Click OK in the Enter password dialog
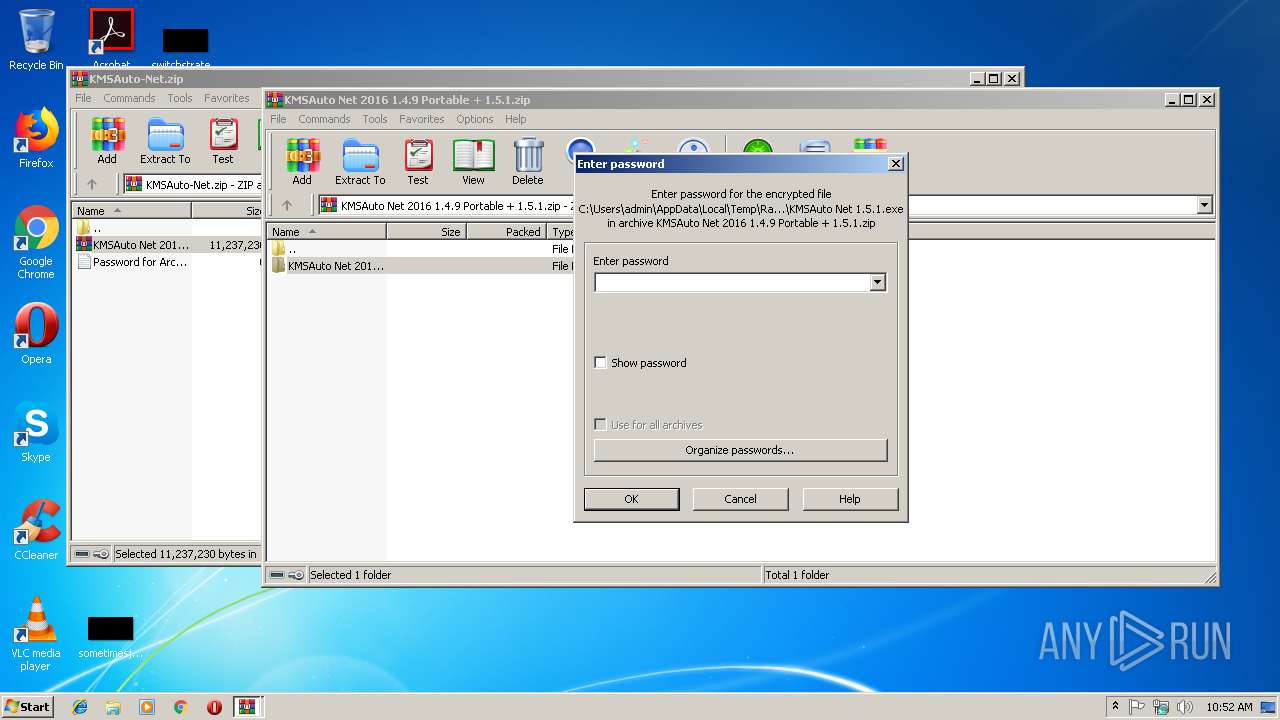 (631, 499)
